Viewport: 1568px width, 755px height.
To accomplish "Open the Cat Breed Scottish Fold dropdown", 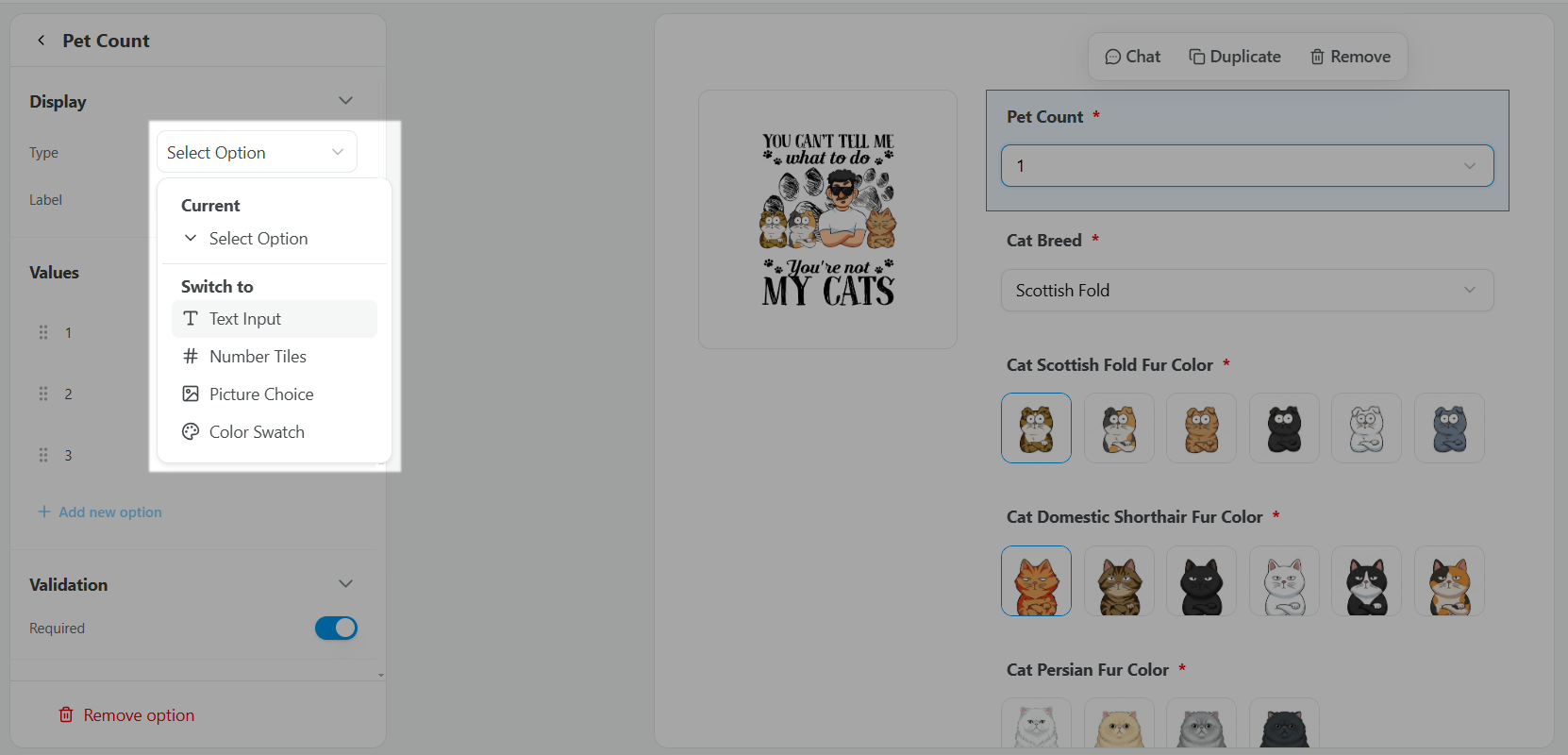I will click(1247, 291).
